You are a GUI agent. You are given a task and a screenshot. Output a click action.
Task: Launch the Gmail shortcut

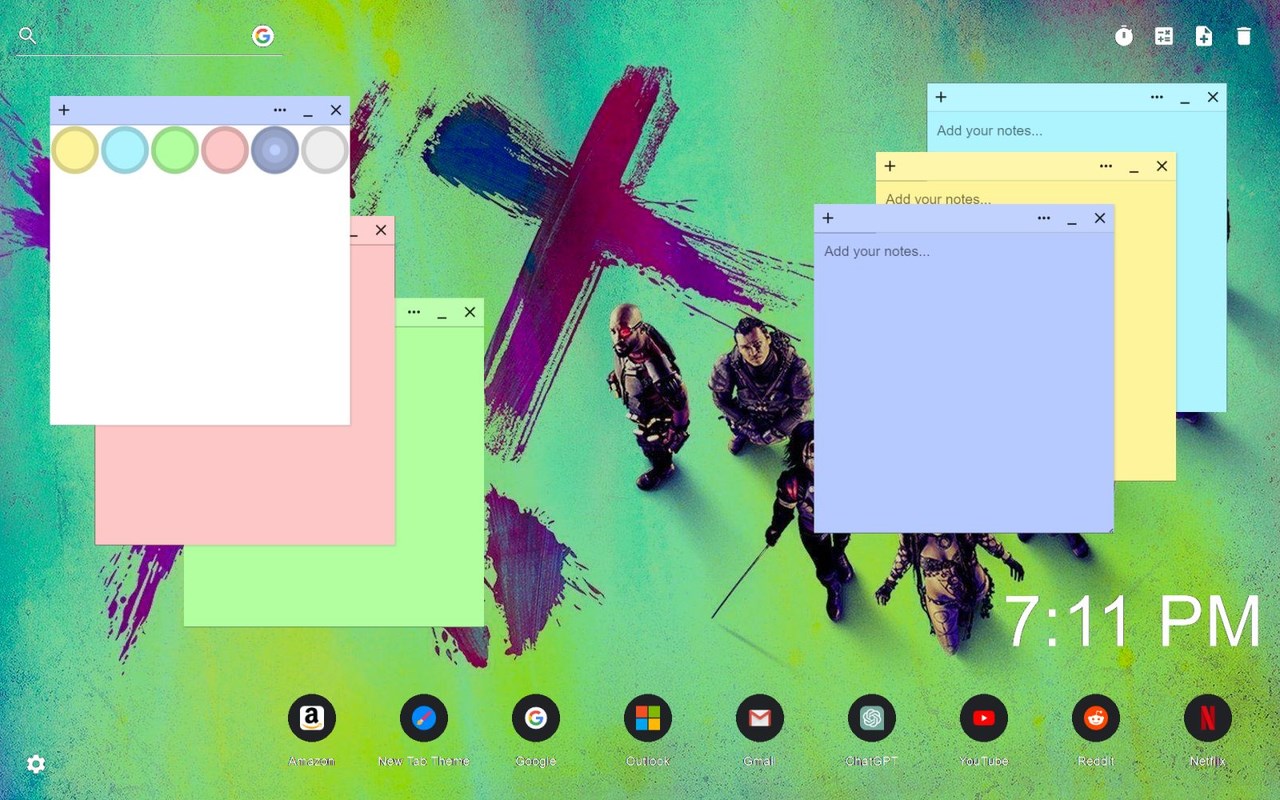[x=760, y=718]
